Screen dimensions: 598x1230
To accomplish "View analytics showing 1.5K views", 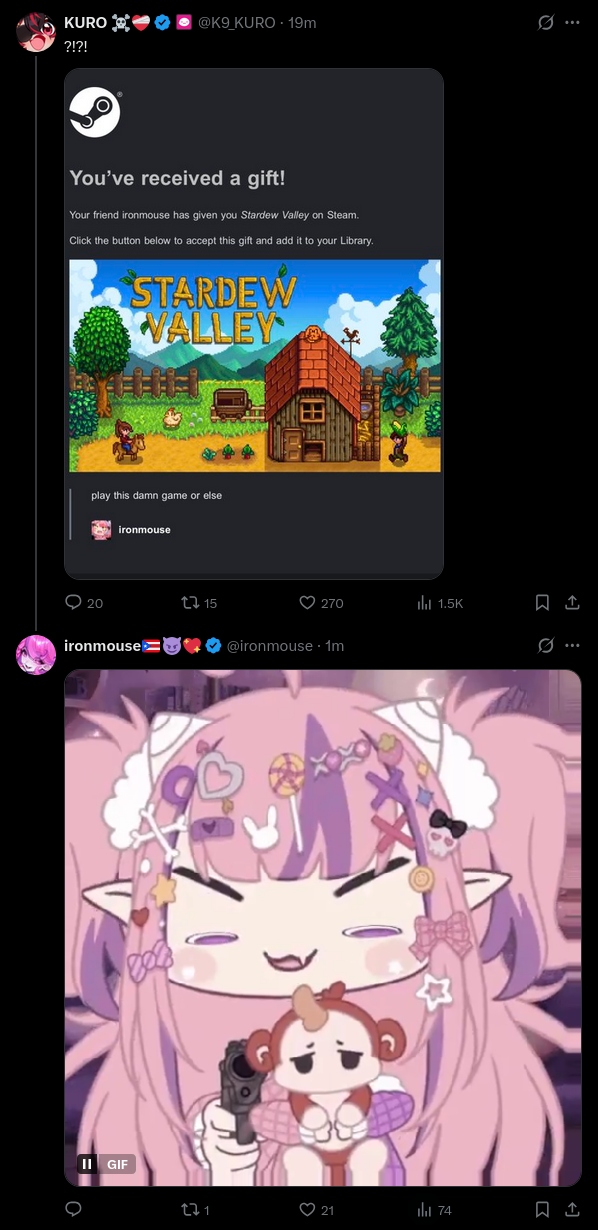I will (424, 603).
